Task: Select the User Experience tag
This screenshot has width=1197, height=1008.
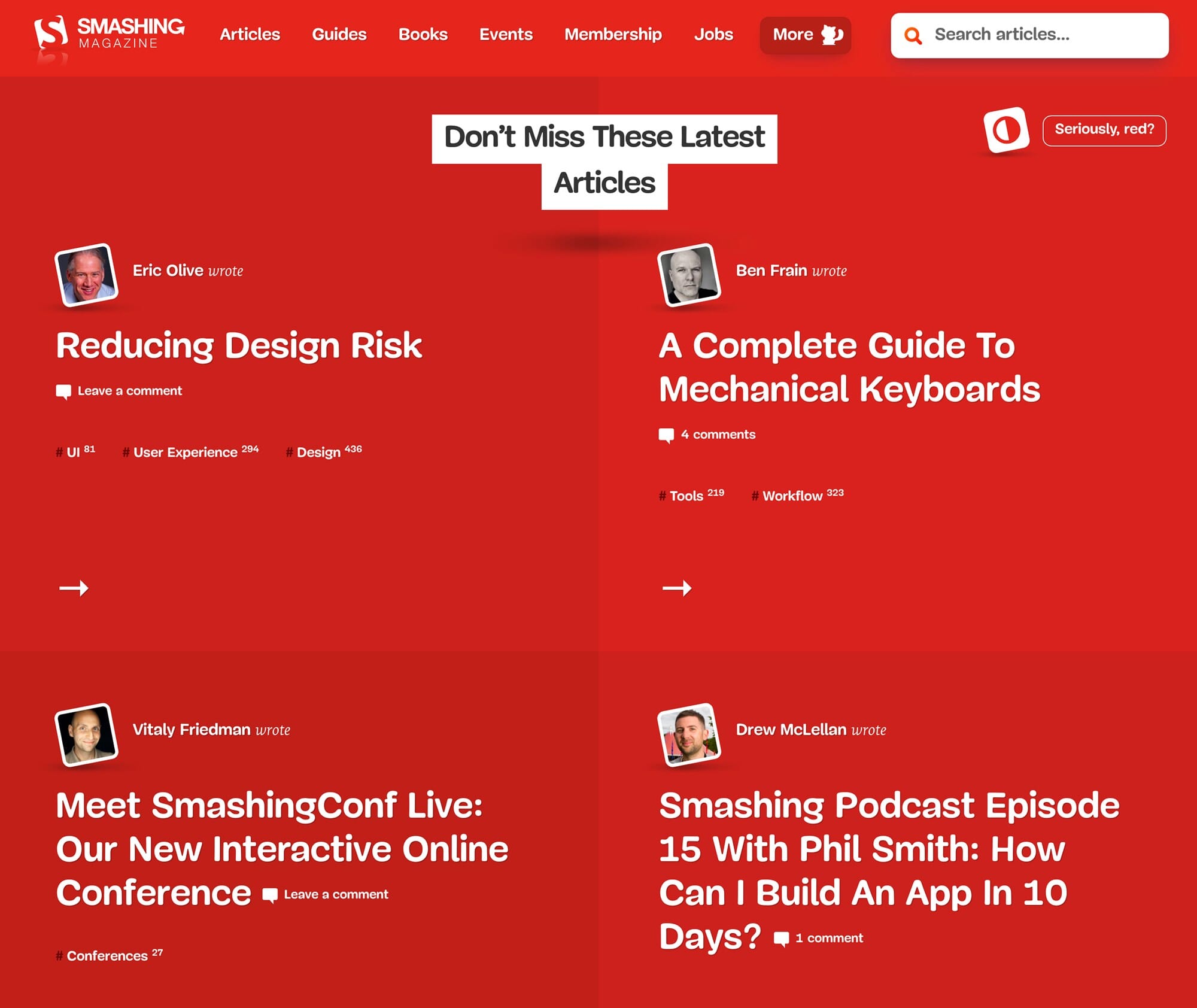Action: tap(190, 452)
